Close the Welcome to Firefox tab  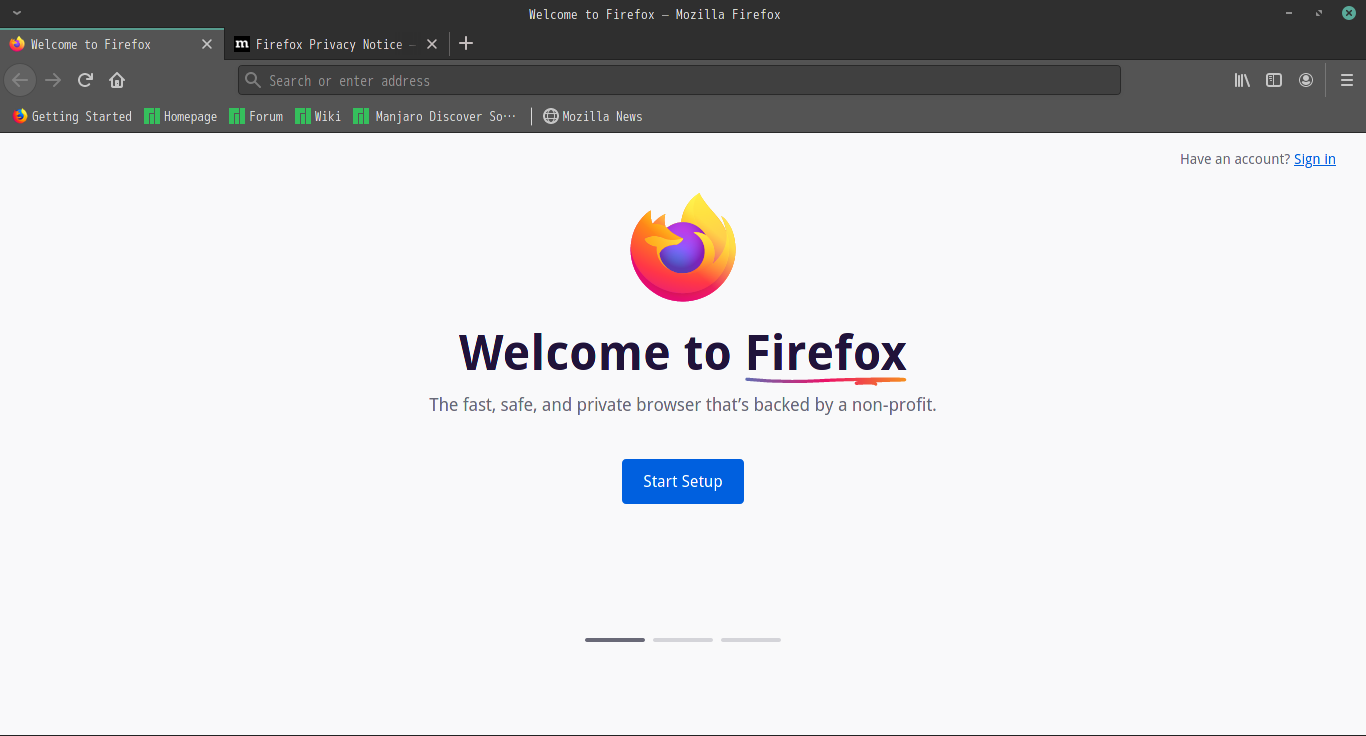point(207,44)
